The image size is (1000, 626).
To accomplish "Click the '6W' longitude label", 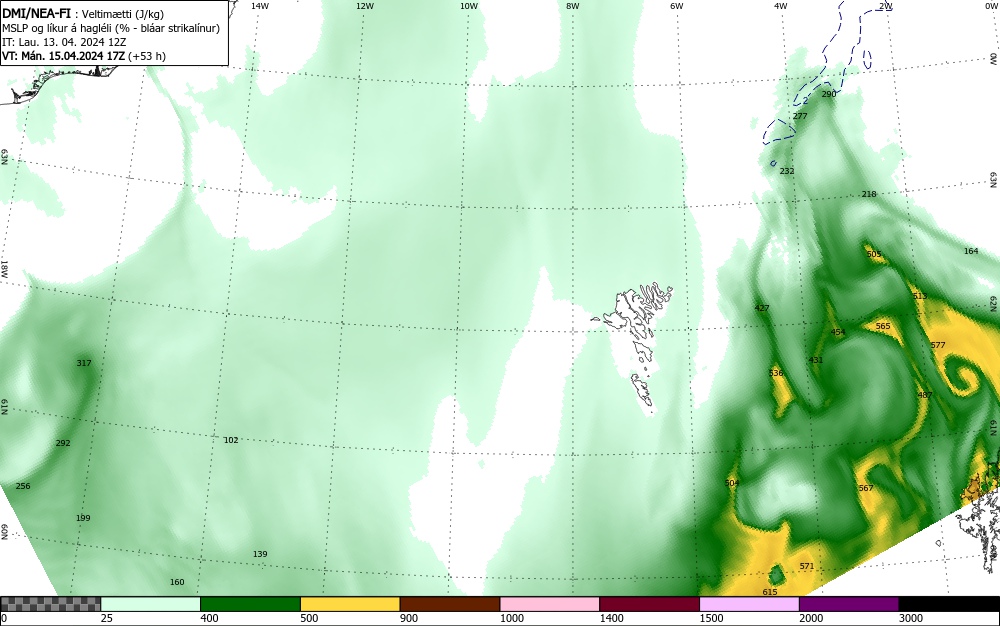I will (677, 6).
